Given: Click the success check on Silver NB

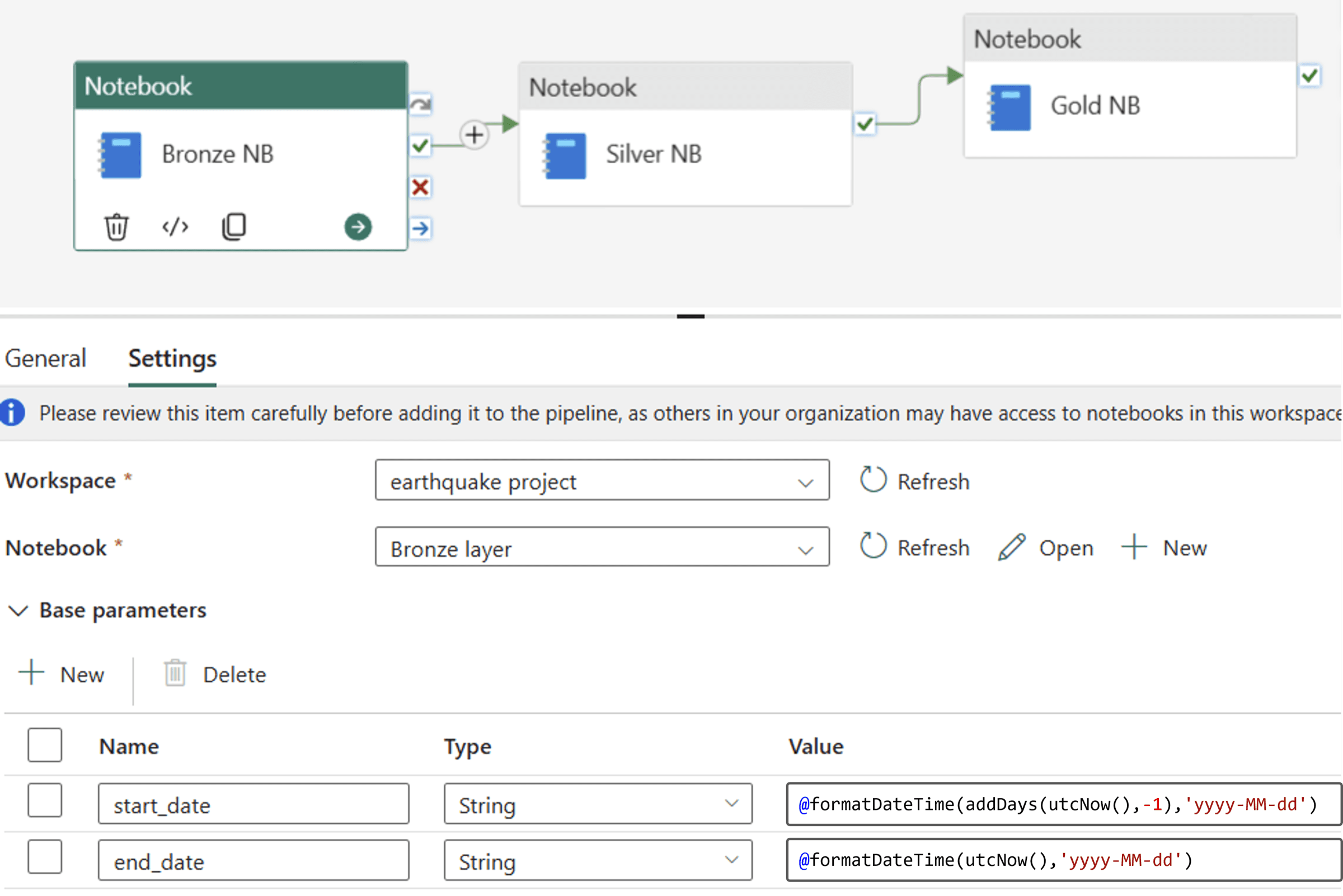Looking at the screenshot, I should click(865, 124).
